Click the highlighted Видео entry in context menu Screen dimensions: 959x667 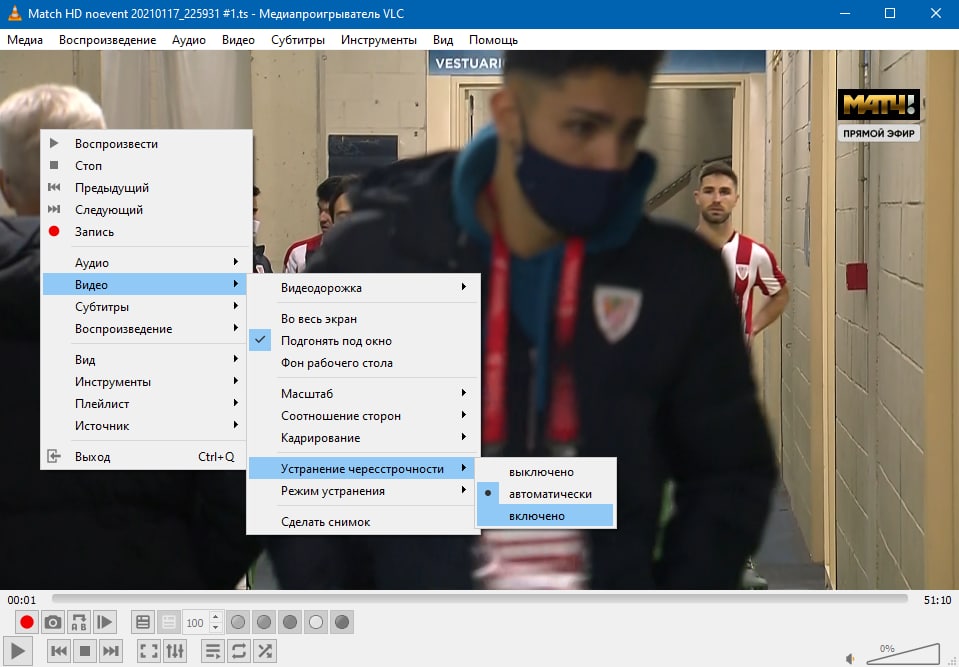point(146,285)
